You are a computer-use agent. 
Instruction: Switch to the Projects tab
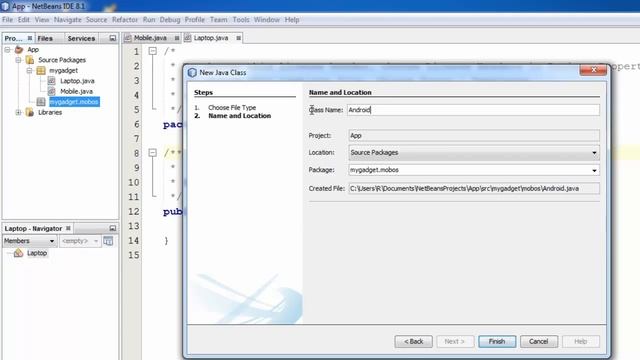tap(14, 38)
